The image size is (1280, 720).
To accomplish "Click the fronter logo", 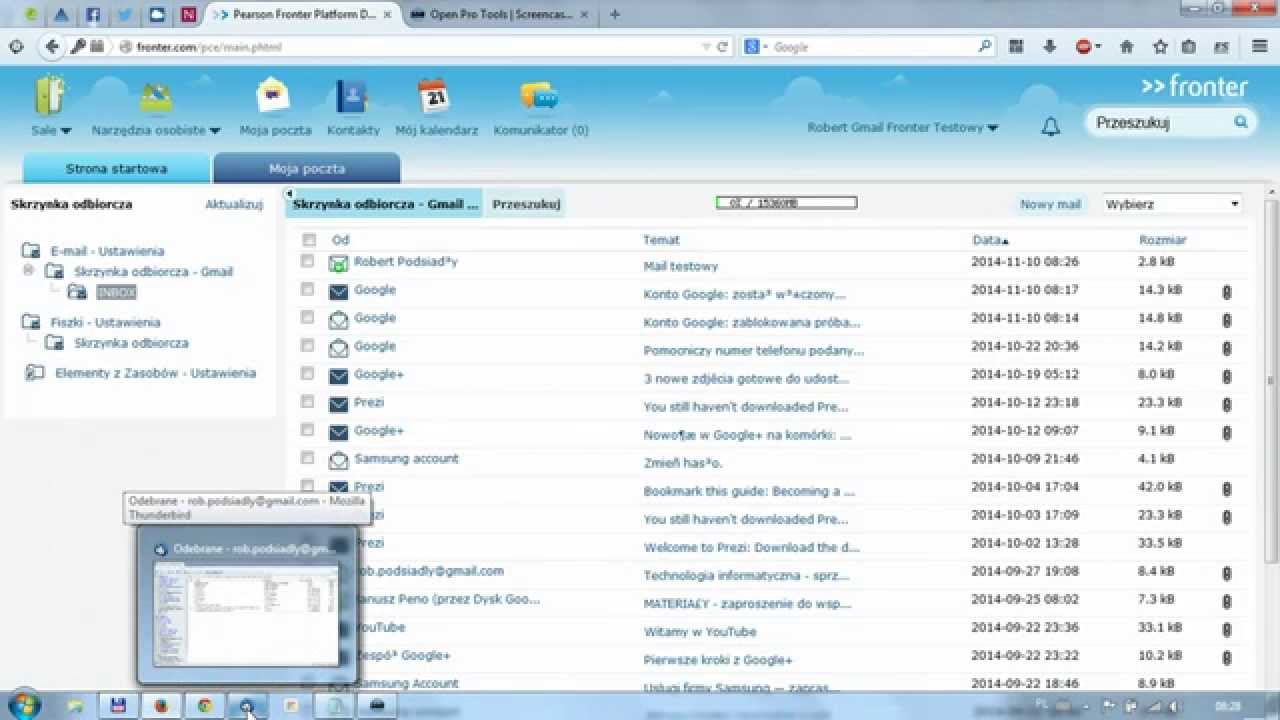I will [x=1195, y=87].
